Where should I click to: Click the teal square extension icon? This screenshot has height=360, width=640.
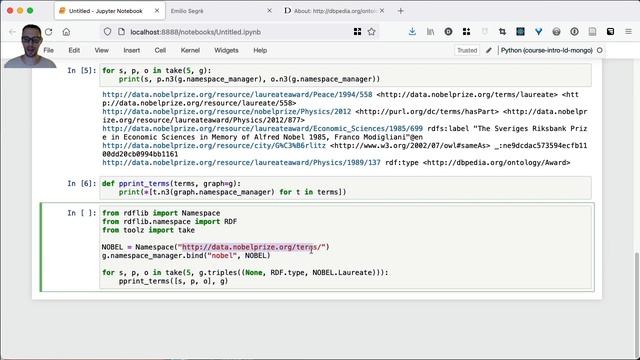[520, 32]
